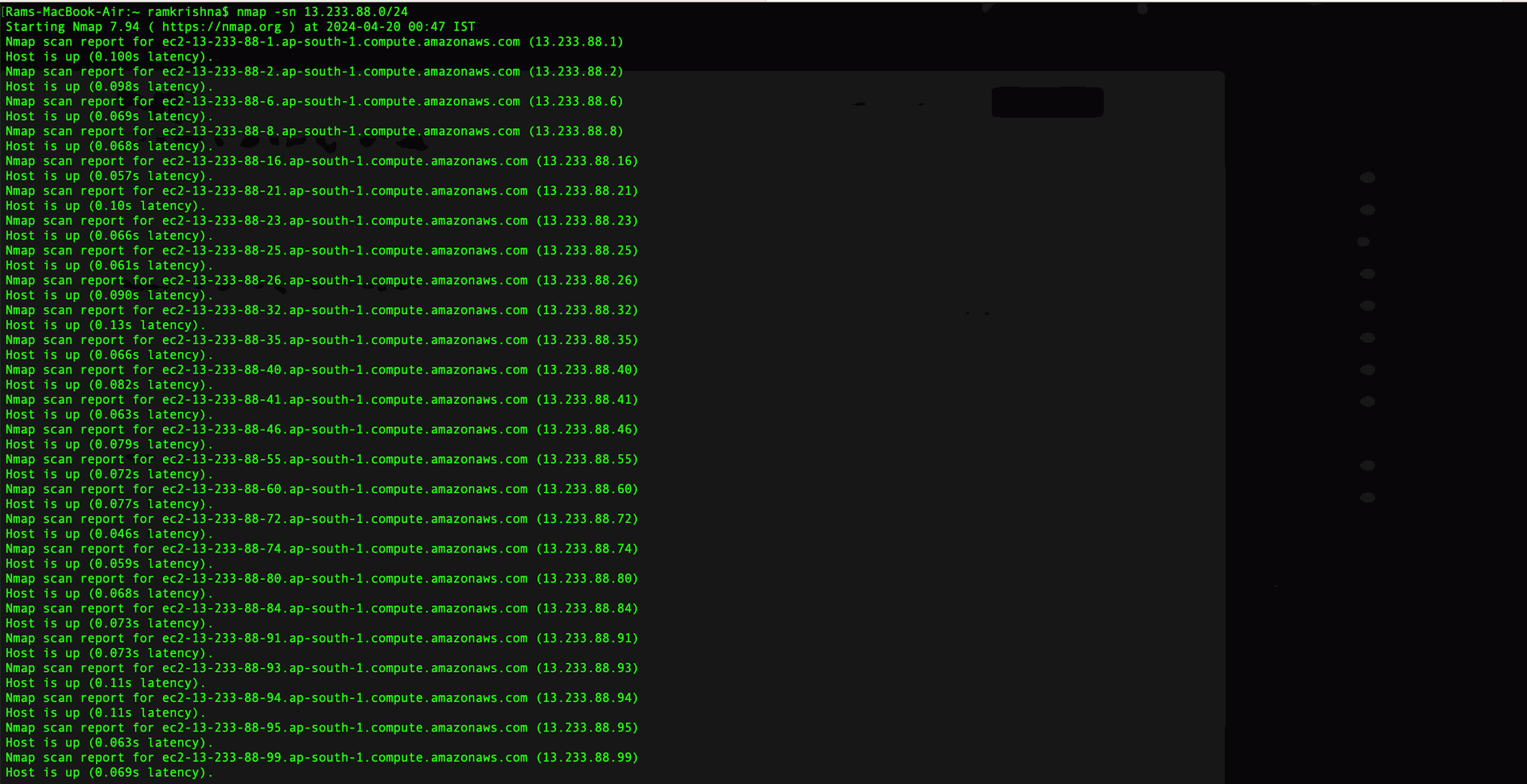1527x784 pixels.
Task: Click the '0.13s latency' host line
Action: click(x=106, y=325)
